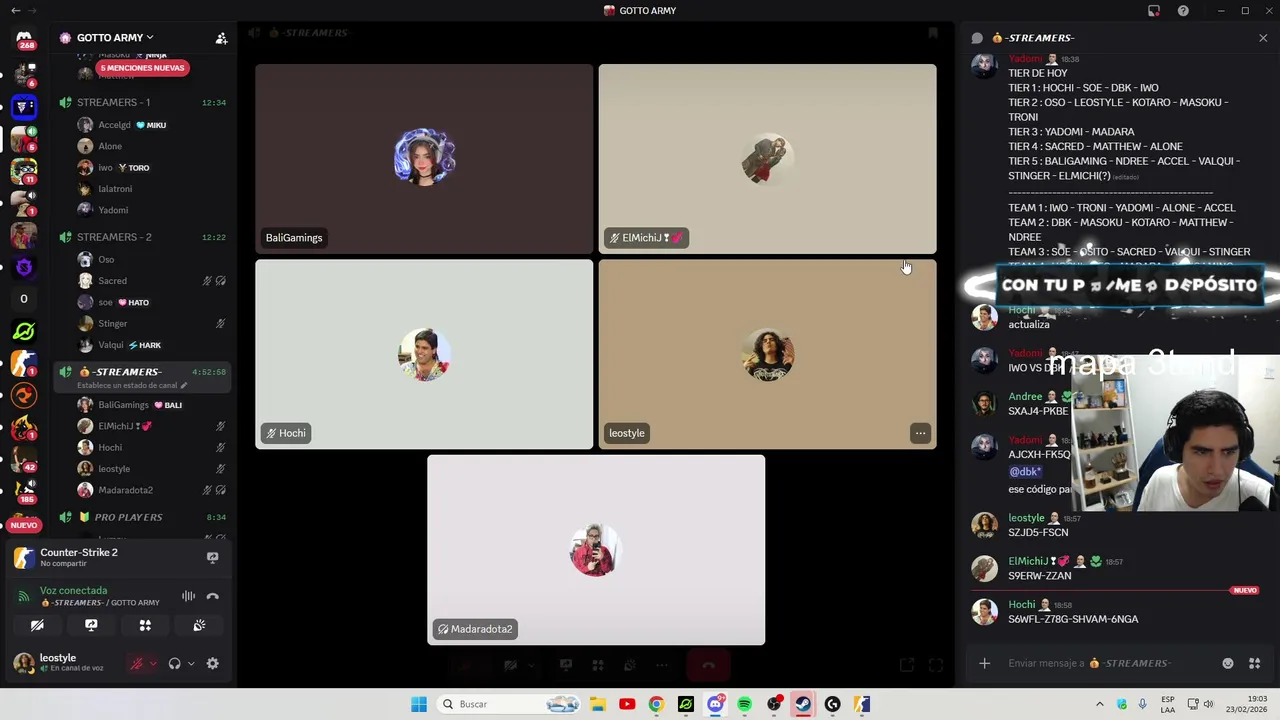The width and height of the screenshot is (1280, 720).
Task: Start screen share from voice panel
Action: 91,625
